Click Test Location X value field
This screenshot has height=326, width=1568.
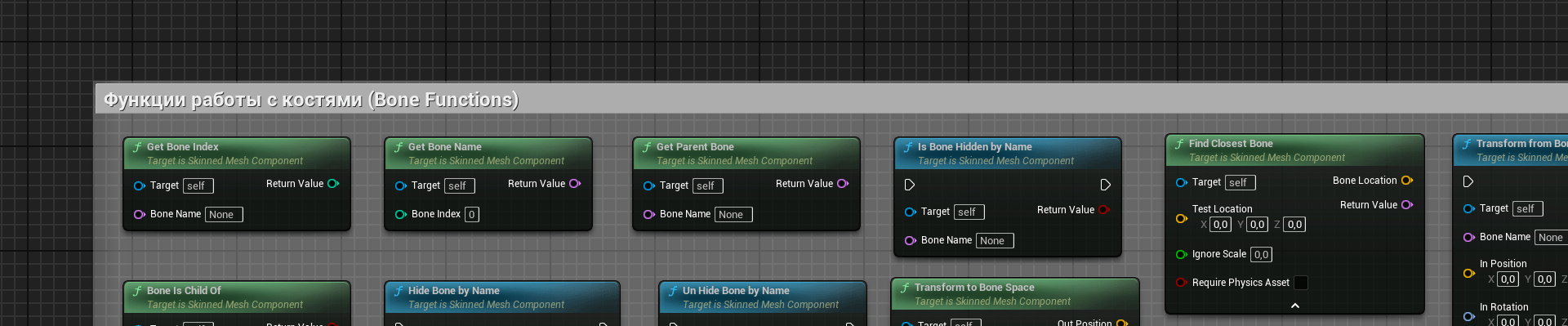(1220, 225)
